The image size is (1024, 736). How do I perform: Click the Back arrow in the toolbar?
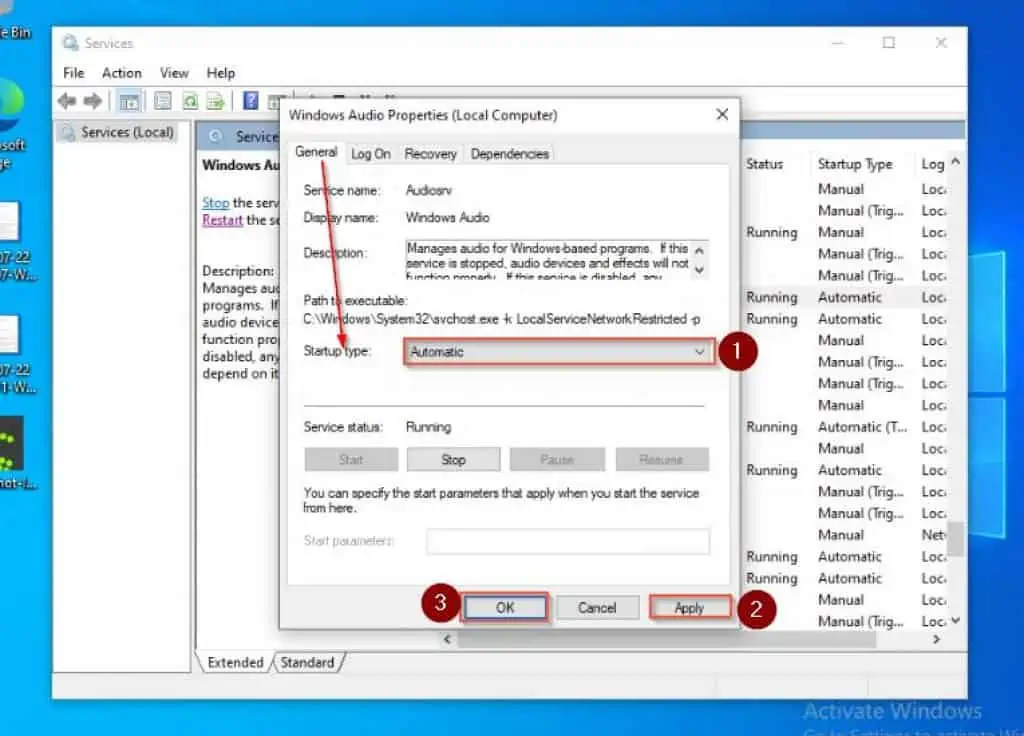[x=67, y=101]
